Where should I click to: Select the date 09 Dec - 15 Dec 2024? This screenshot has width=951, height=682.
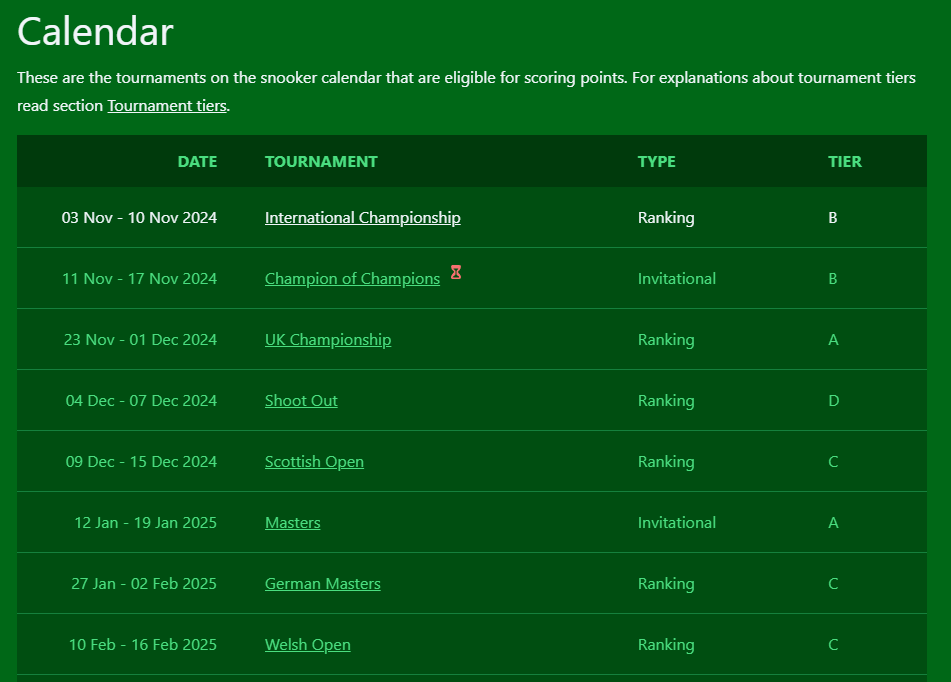[141, 462]
